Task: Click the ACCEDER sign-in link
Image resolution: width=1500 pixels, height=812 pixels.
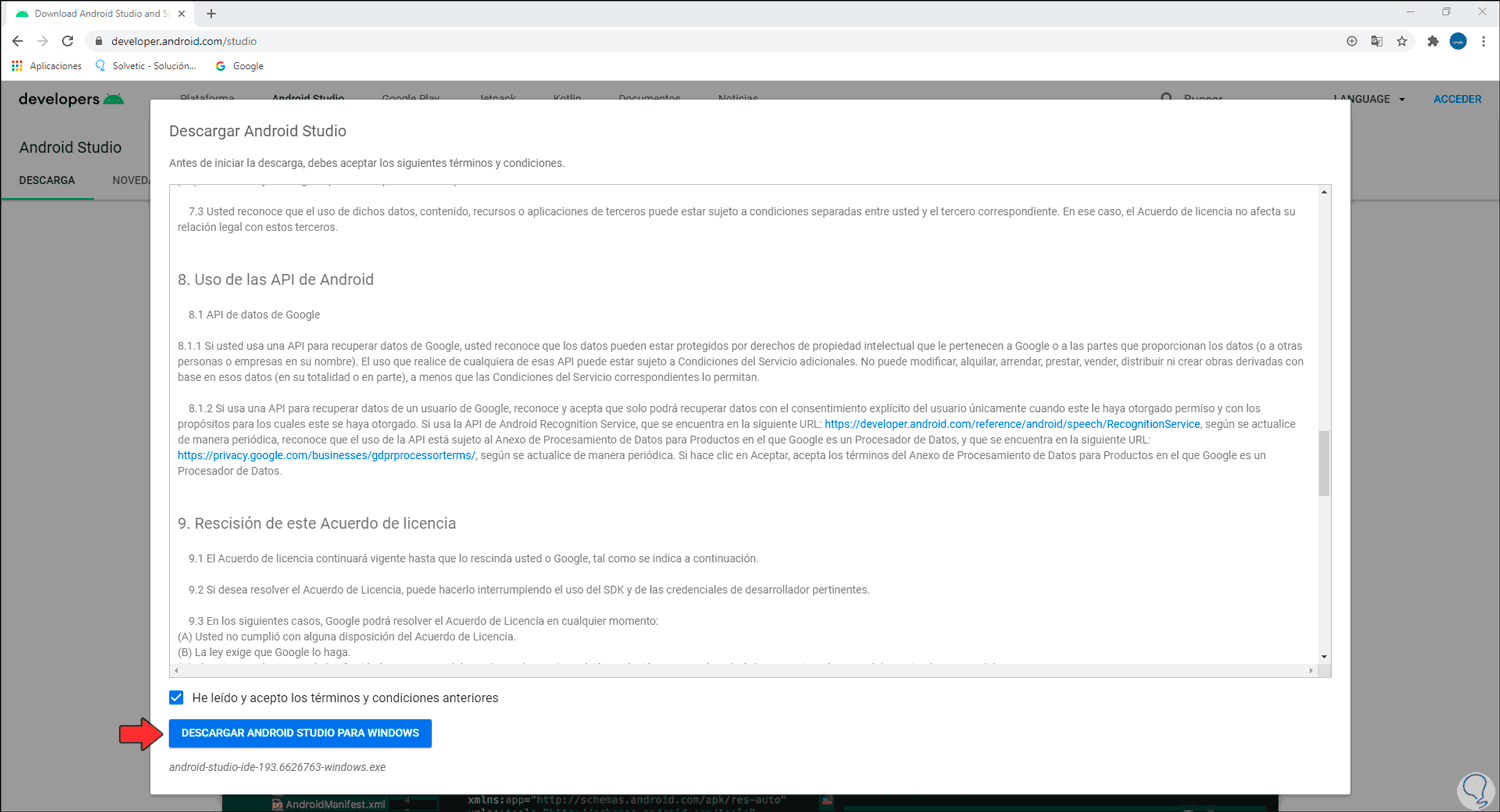Action: 1457,99
